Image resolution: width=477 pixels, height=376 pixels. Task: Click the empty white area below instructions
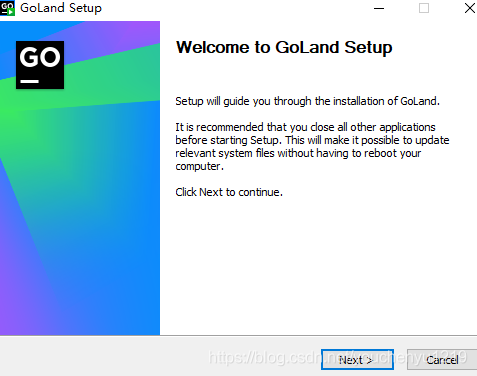click(x=318, y=267)
